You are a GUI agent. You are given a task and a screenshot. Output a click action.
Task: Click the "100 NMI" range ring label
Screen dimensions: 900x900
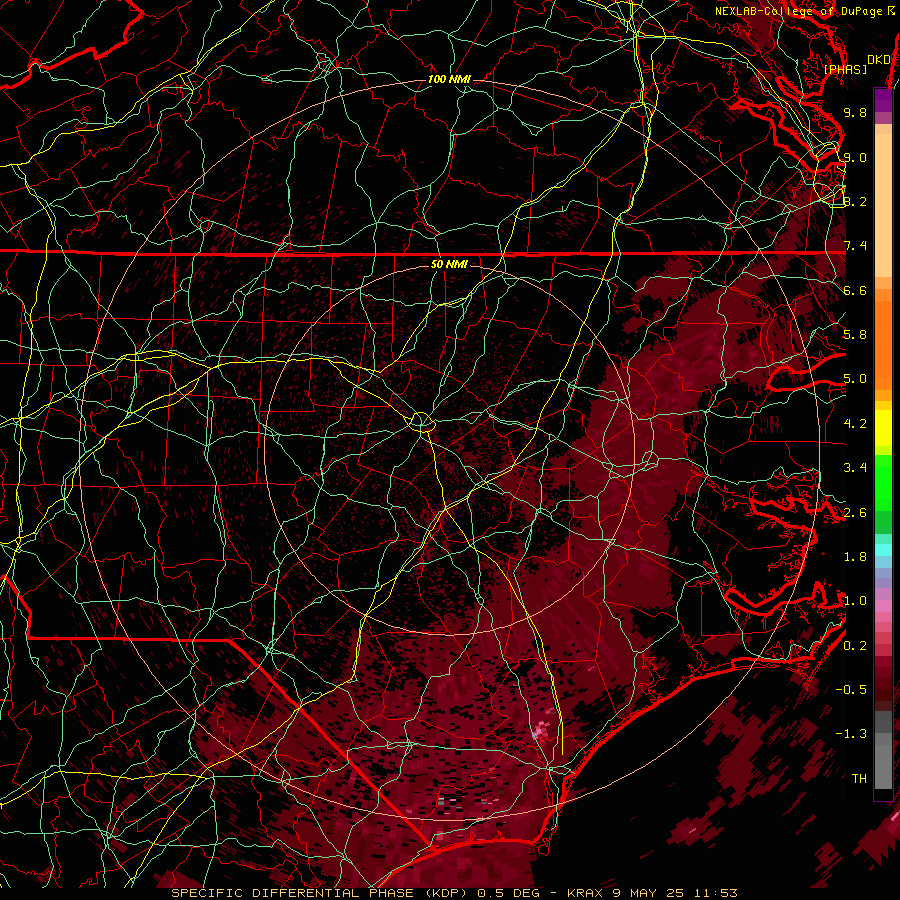(449, 79)
